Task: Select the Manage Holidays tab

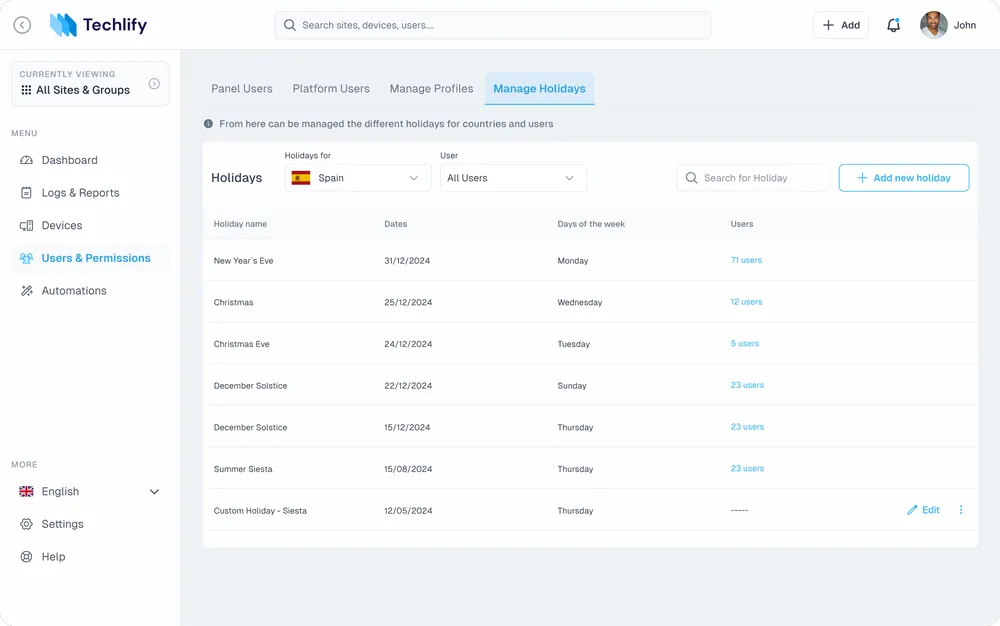Action: (540, 89)
